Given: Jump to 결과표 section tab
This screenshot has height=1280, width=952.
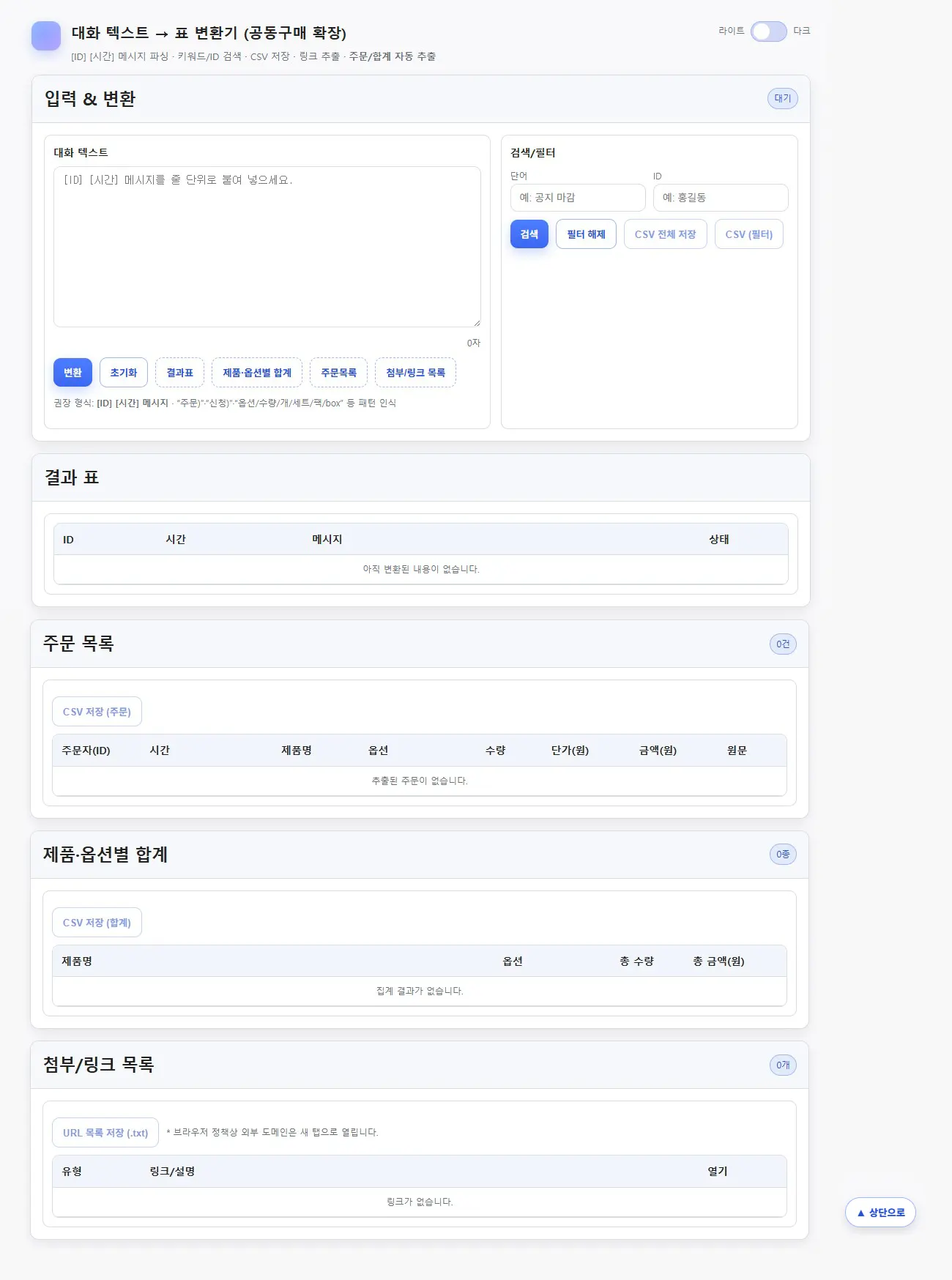Looking at the screenshot, I should click(x=179, y=373).
